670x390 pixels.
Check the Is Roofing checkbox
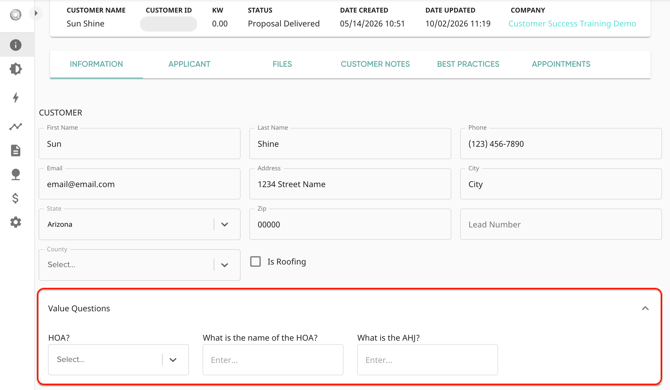[256, 261]
